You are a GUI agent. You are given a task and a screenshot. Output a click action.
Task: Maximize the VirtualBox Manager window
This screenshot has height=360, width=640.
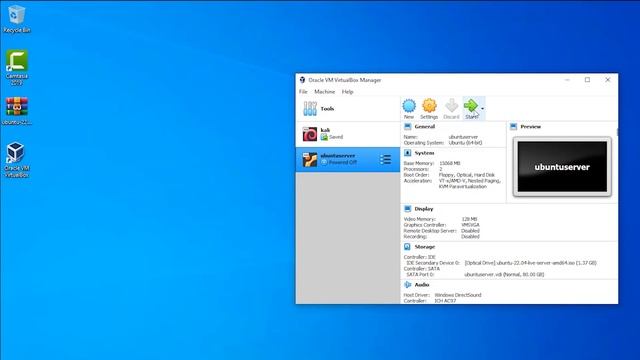(x=587, y=80)
